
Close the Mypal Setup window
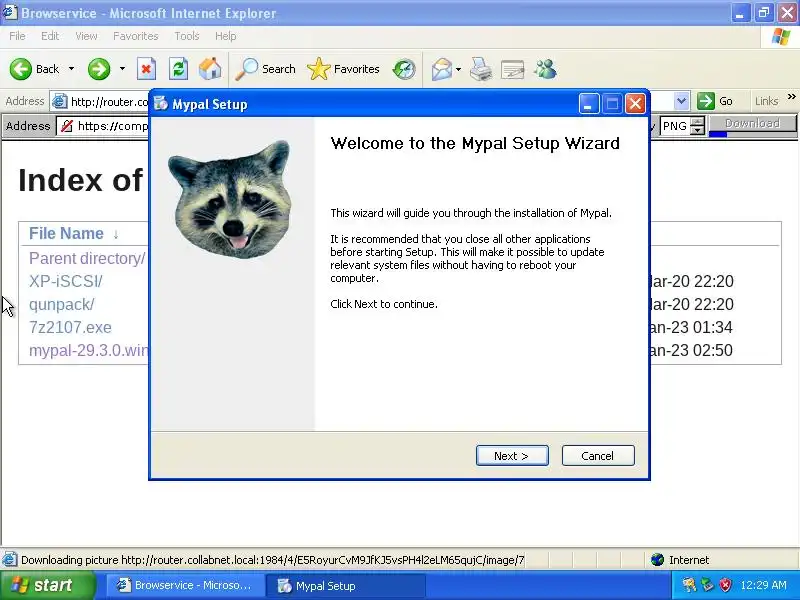(635, 104)
